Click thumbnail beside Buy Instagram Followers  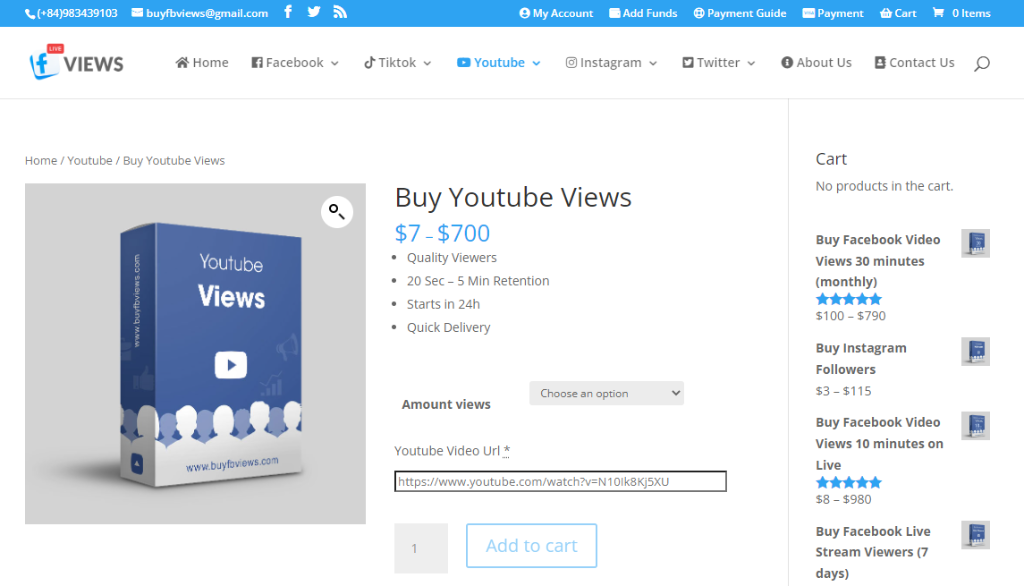(976, 351)
